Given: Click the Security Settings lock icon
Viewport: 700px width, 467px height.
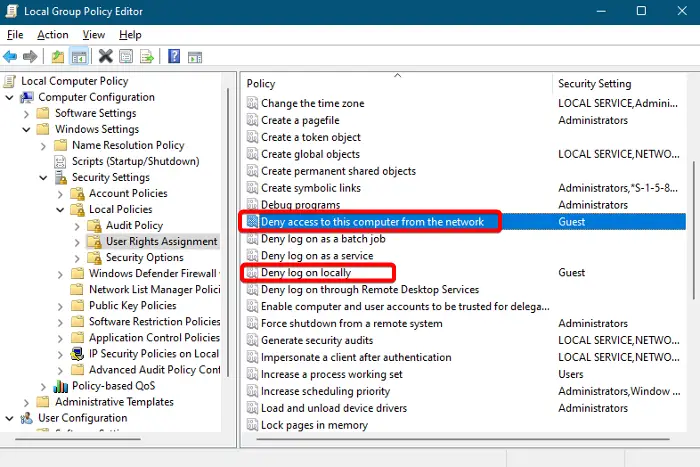Looking at the screenshot, I should pos(61,177).
